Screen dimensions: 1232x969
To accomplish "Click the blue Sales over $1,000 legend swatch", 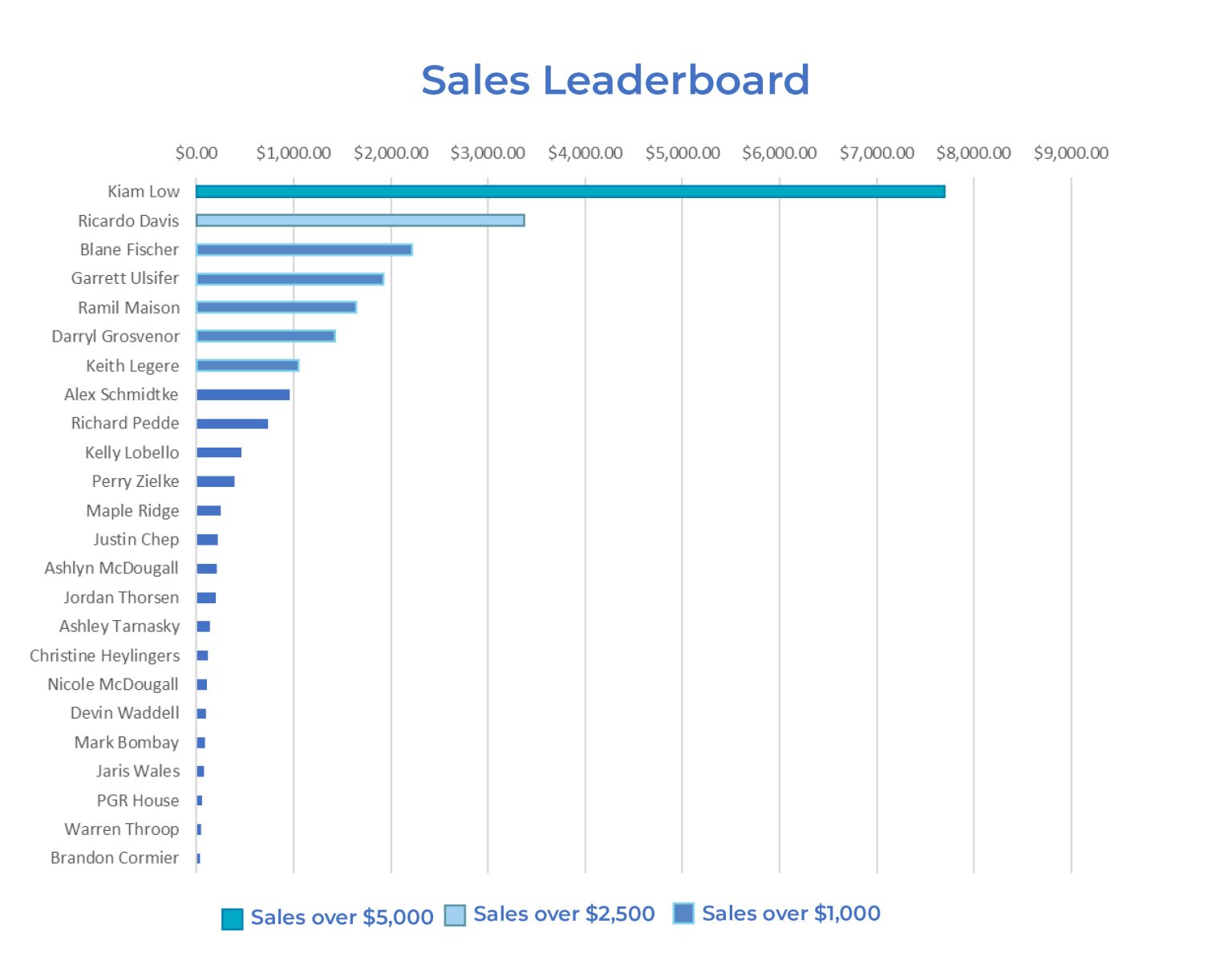I will click(x=683, y=914).
